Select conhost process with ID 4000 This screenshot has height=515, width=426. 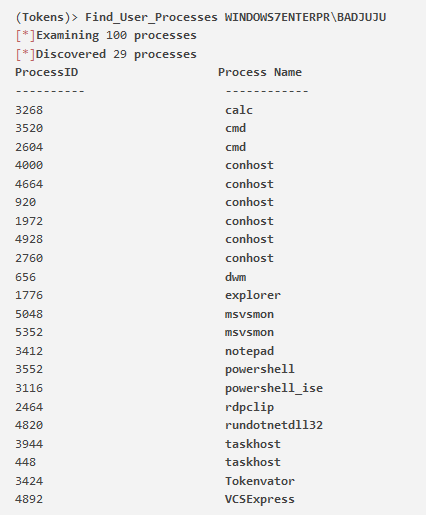point(249,165)
